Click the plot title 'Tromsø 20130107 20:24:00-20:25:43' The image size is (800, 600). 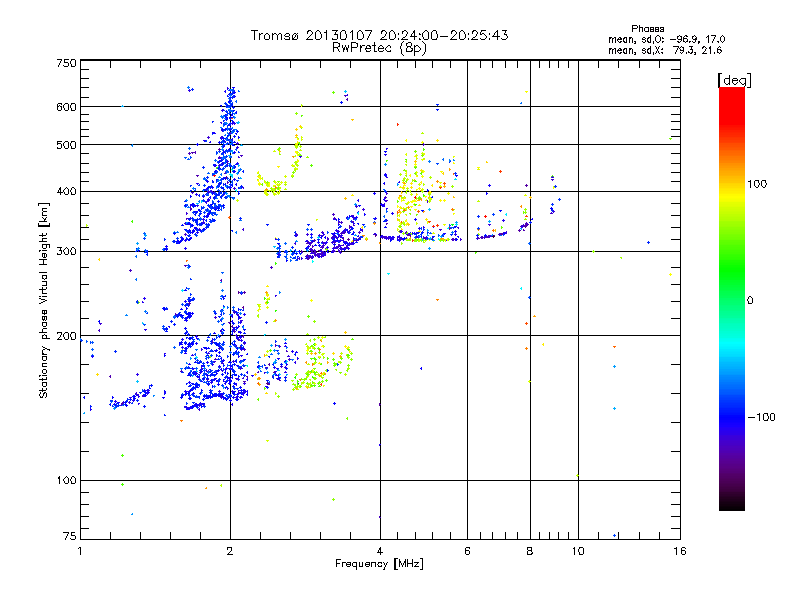coord(379,35)
